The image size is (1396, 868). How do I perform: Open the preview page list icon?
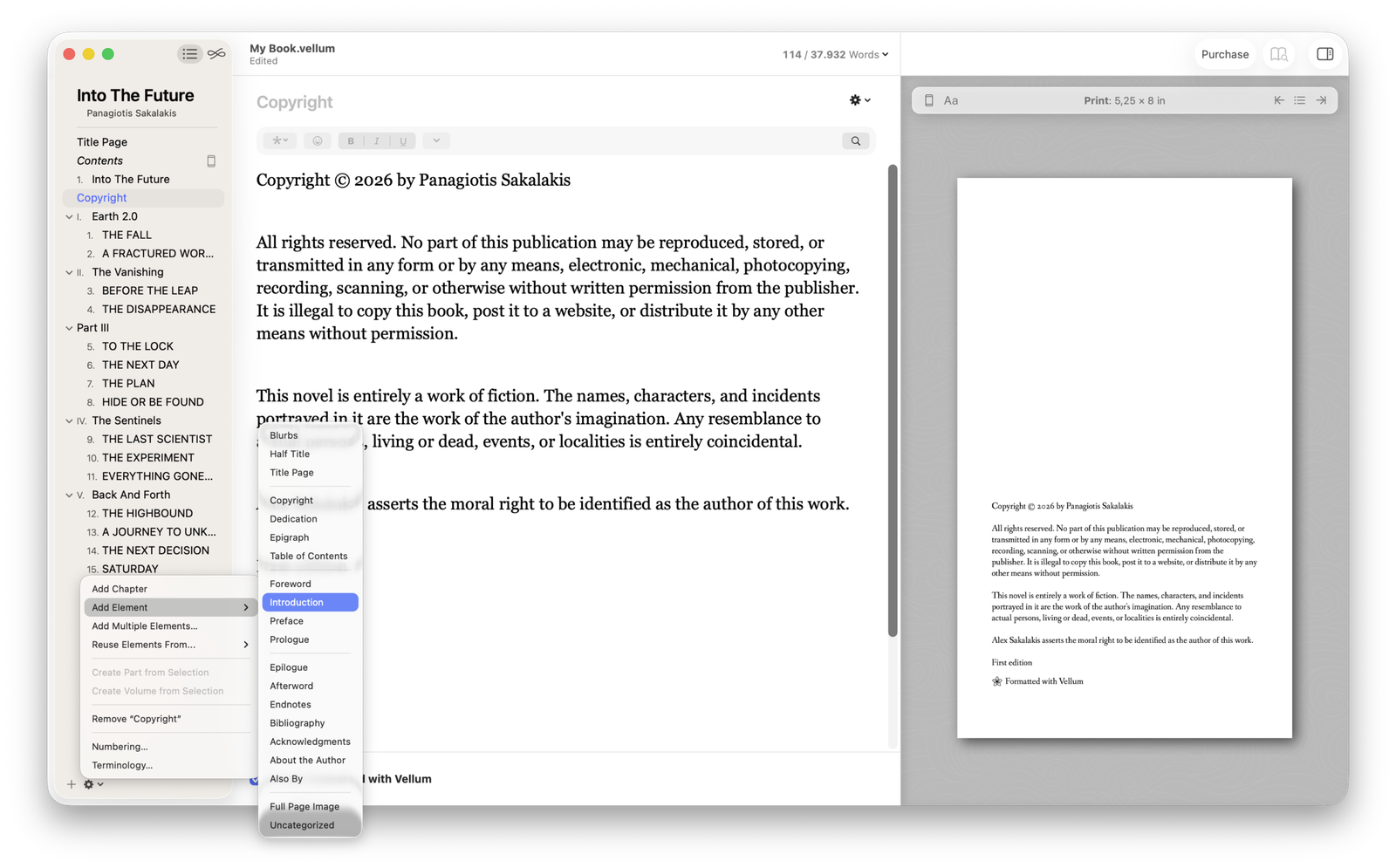click(1300, 100)
